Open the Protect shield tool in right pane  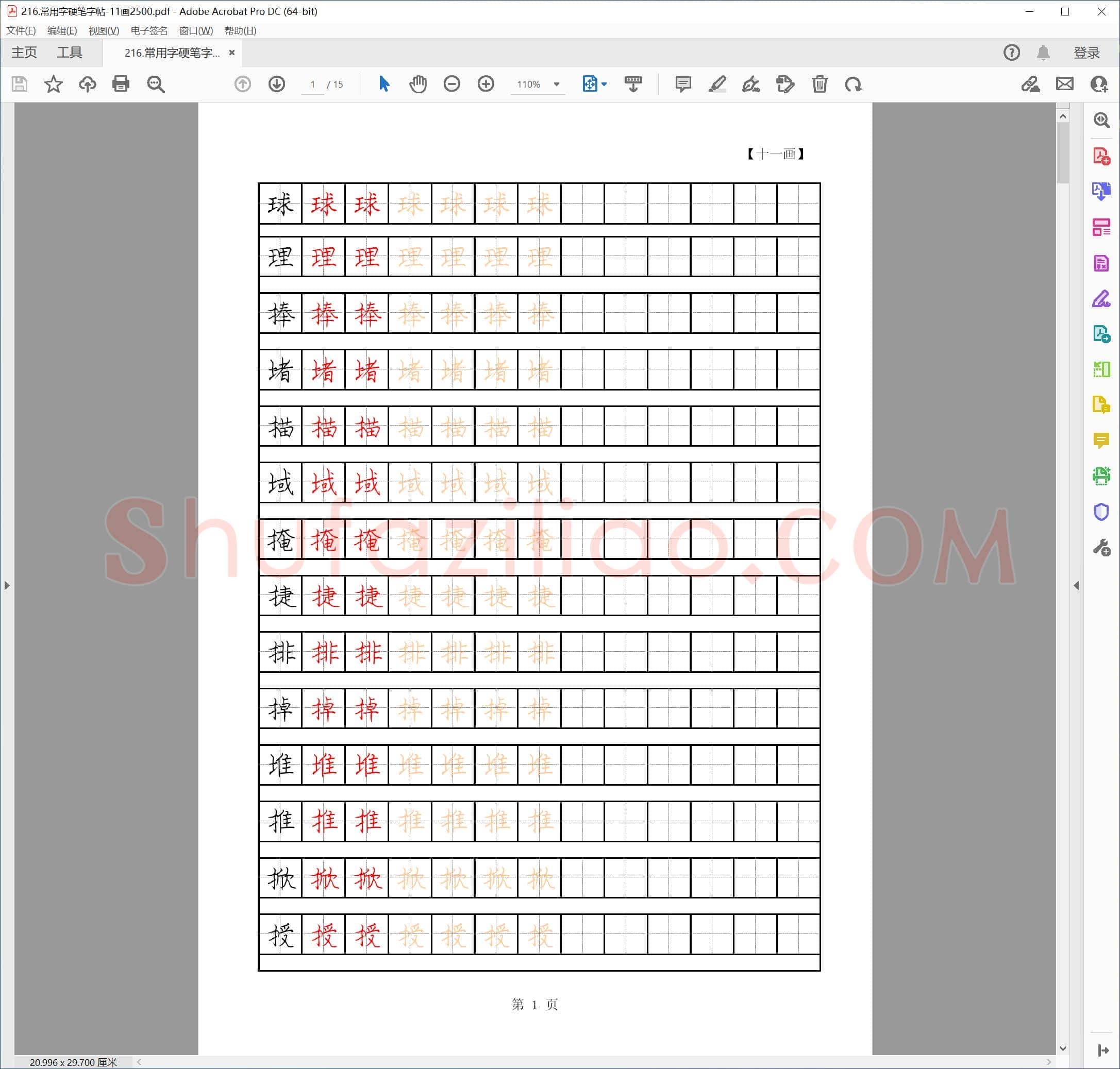[1101, 512]
